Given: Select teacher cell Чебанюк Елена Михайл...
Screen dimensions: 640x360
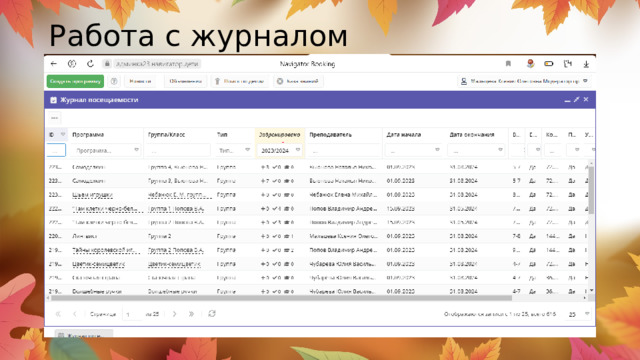Looking at the screenshot, I should point(343,195).
